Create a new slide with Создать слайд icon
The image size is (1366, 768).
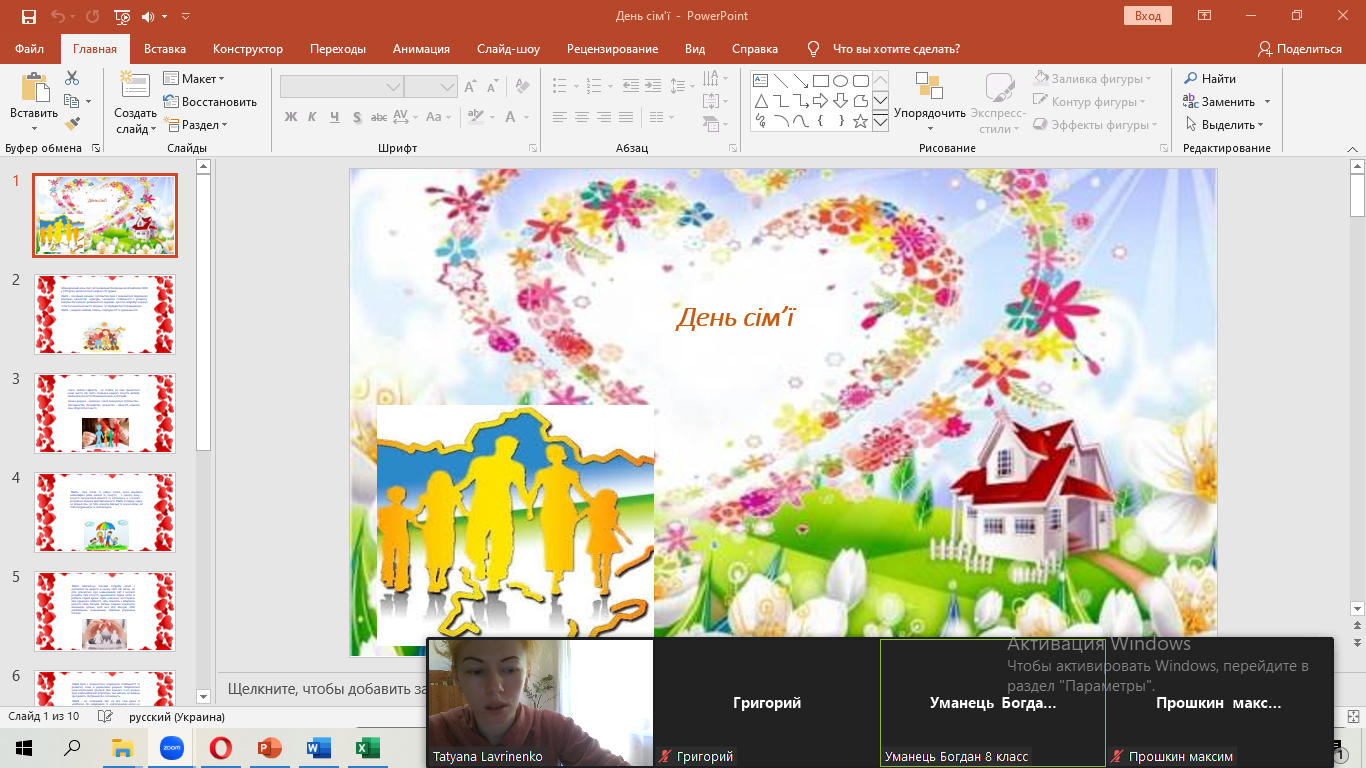coord(135,85)
